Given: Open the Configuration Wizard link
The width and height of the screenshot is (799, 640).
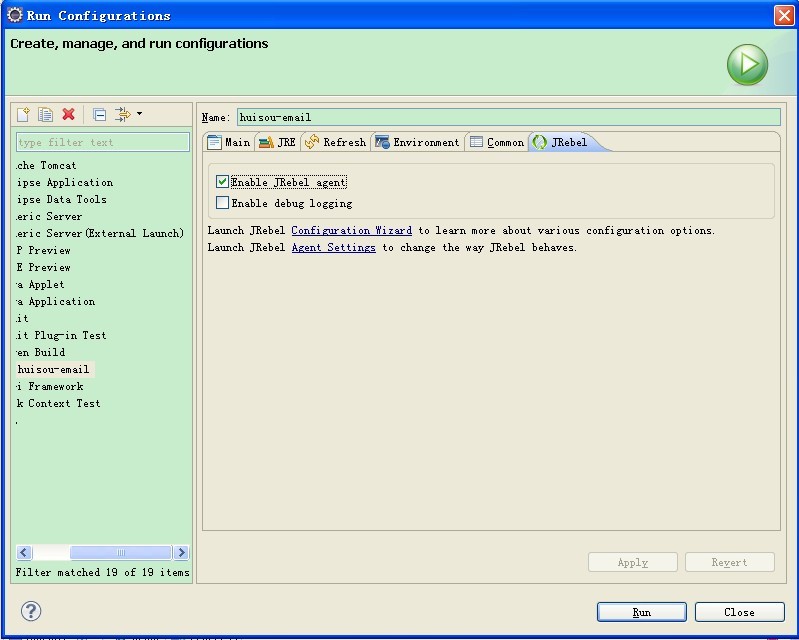Looking at the screenshot, I should 352,230.
